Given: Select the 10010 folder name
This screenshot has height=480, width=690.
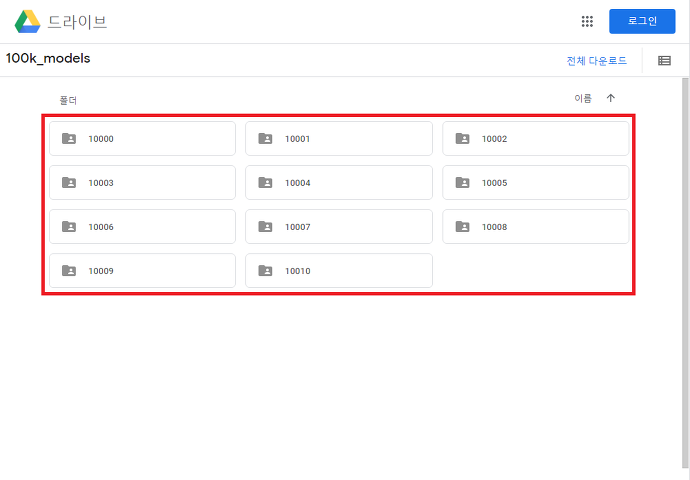Looking at the screenshot, I should coord(297,271).
